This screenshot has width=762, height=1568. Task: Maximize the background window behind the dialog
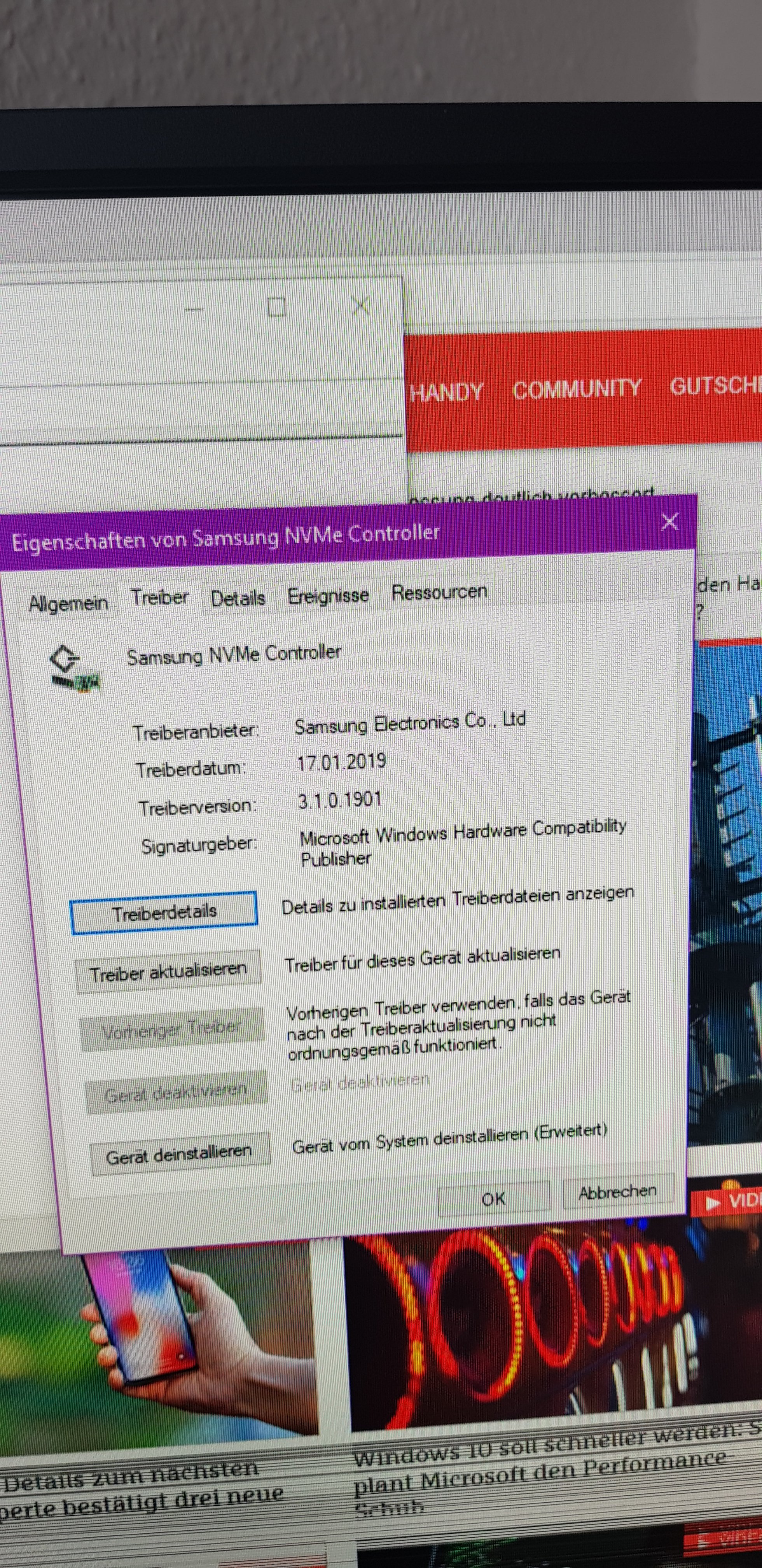tap(277, 307)
